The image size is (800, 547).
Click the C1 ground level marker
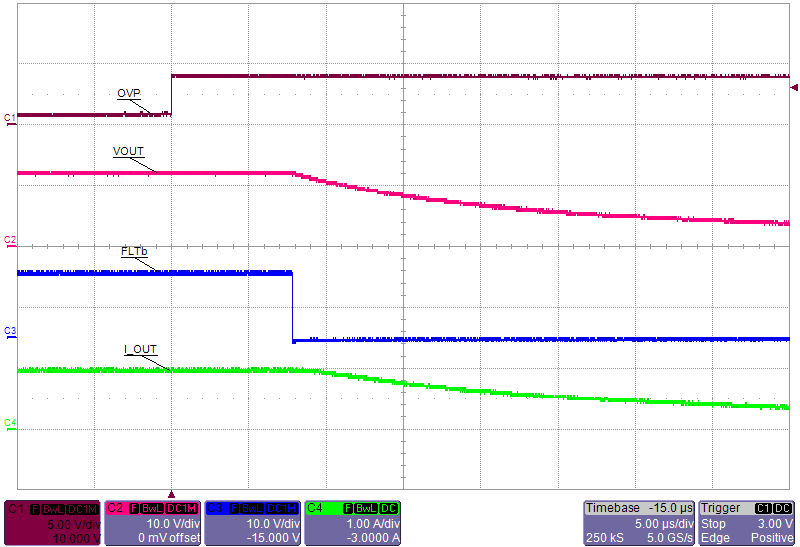click(x=9, y=118)
